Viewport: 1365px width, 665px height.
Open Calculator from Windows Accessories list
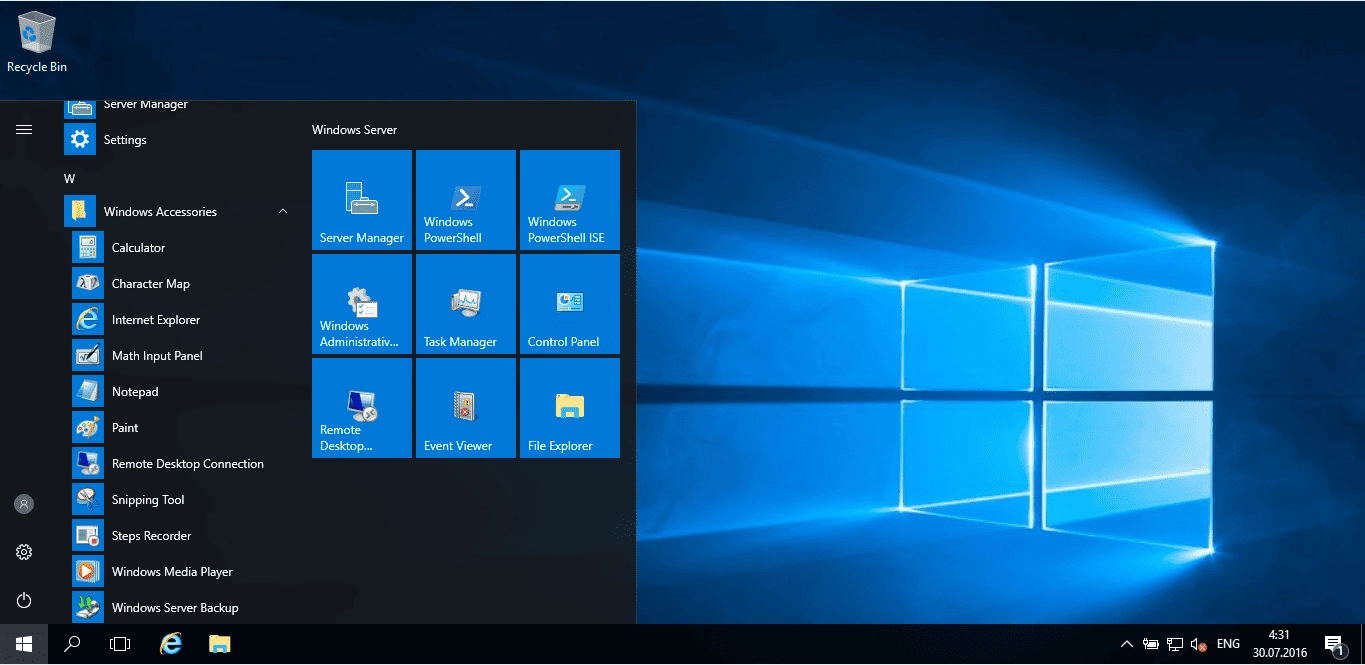tap(180, 248)
